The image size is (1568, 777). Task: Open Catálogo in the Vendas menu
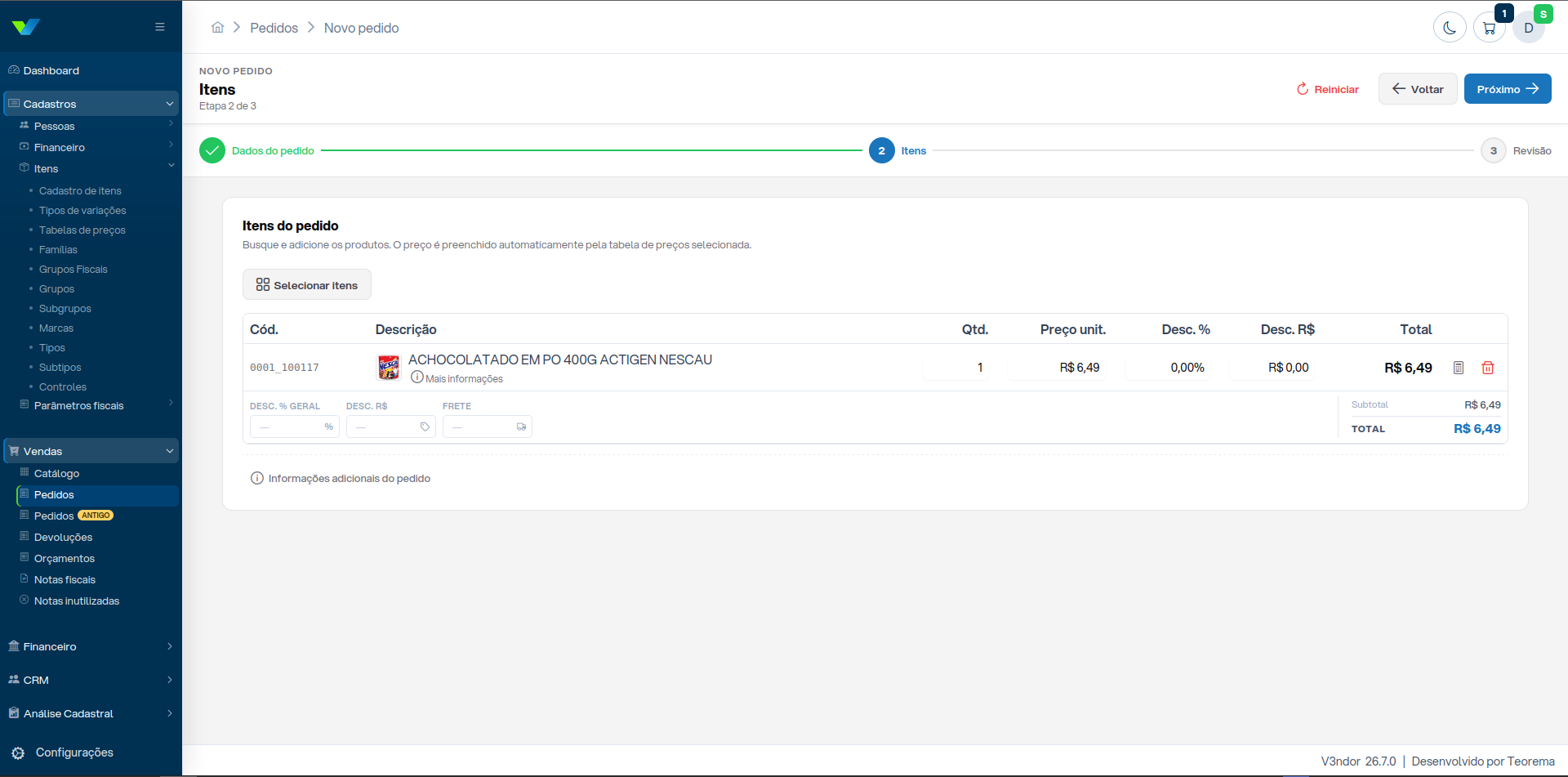[56, 474]
